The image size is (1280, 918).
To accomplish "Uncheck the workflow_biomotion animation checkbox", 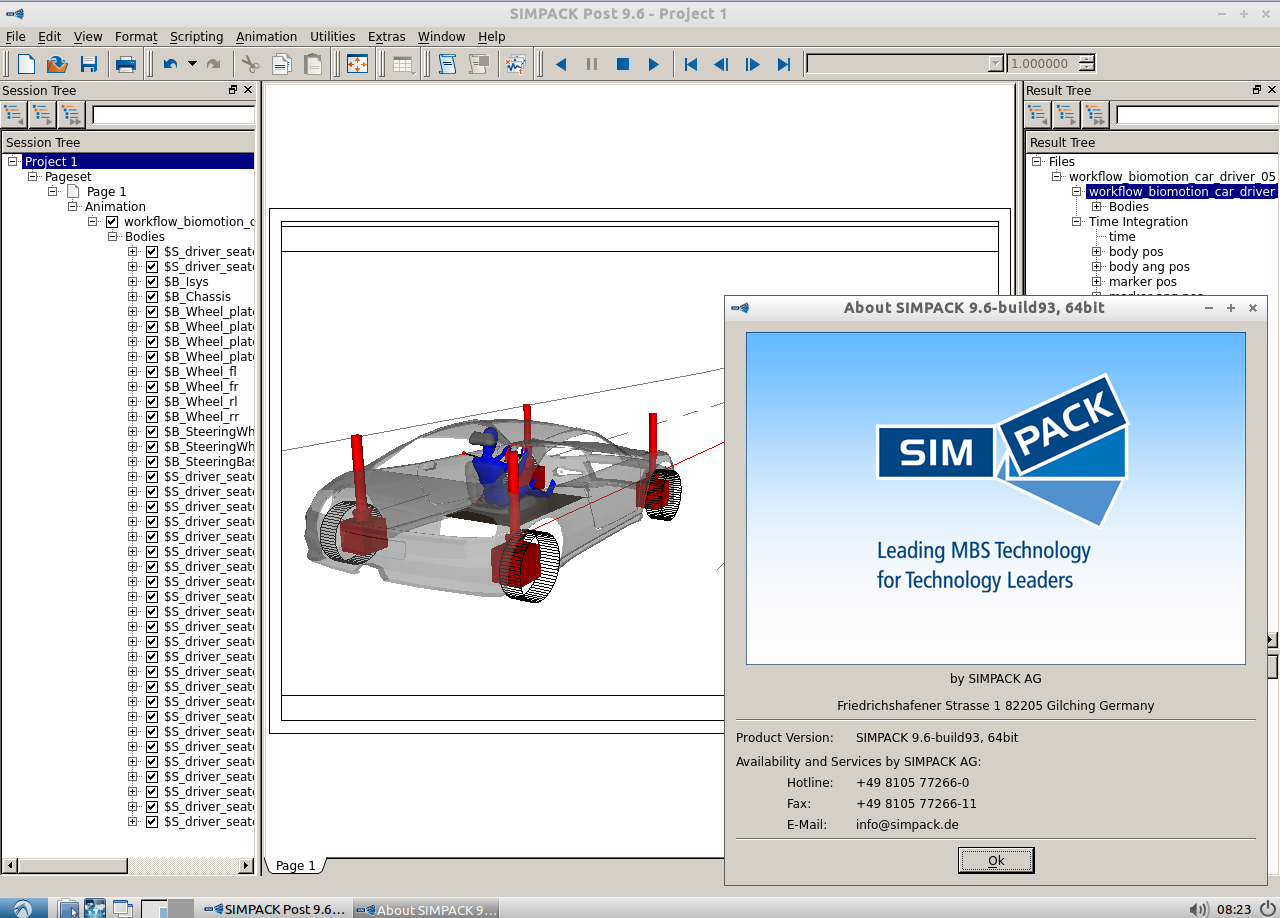I will [x=112, y=222].
